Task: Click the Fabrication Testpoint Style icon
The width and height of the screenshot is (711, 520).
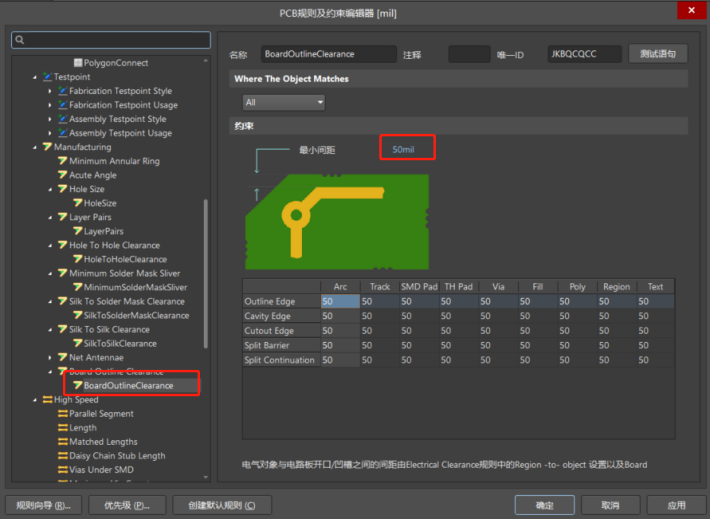Action: point(62,91)
